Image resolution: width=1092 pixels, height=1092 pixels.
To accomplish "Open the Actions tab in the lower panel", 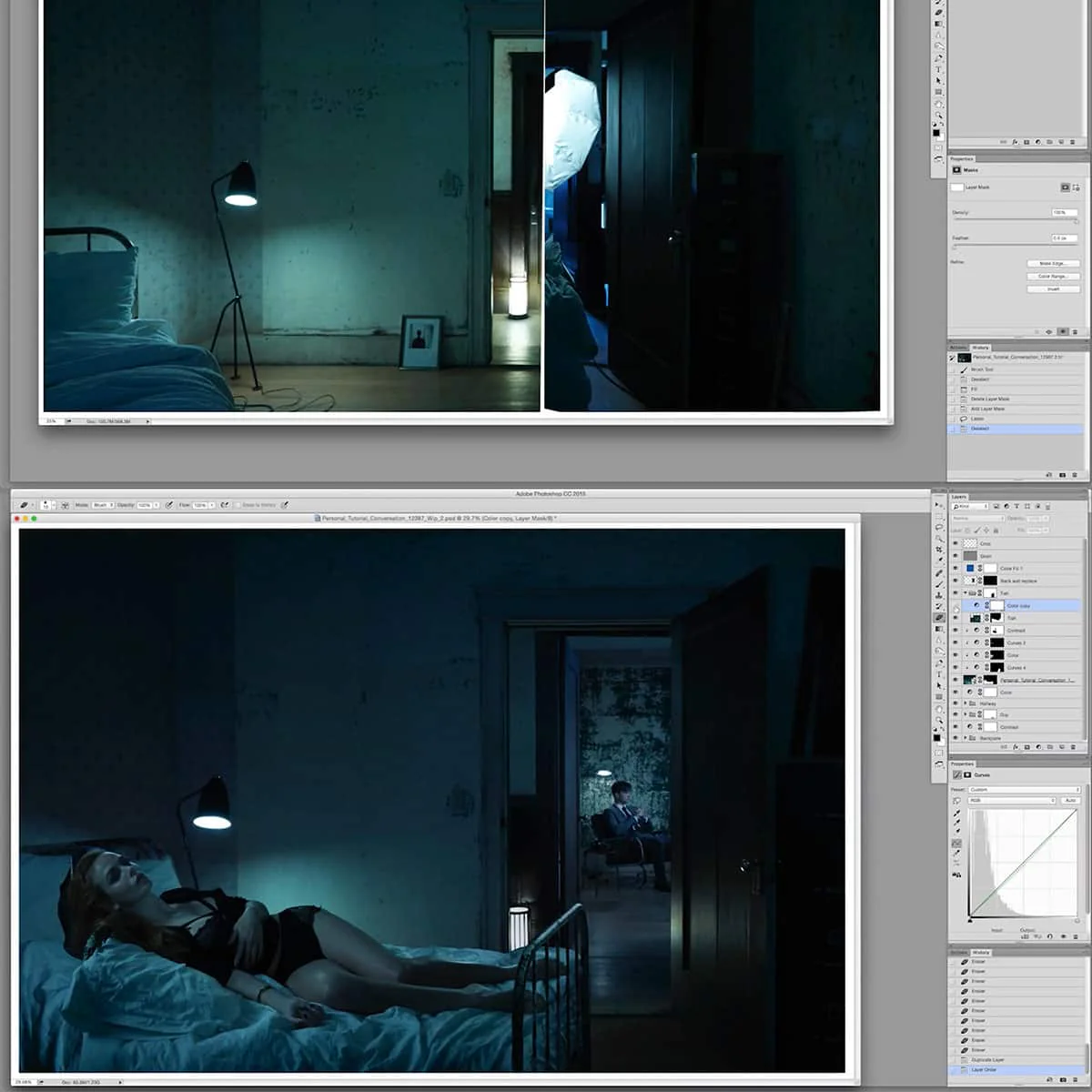I will pos(958,953).
